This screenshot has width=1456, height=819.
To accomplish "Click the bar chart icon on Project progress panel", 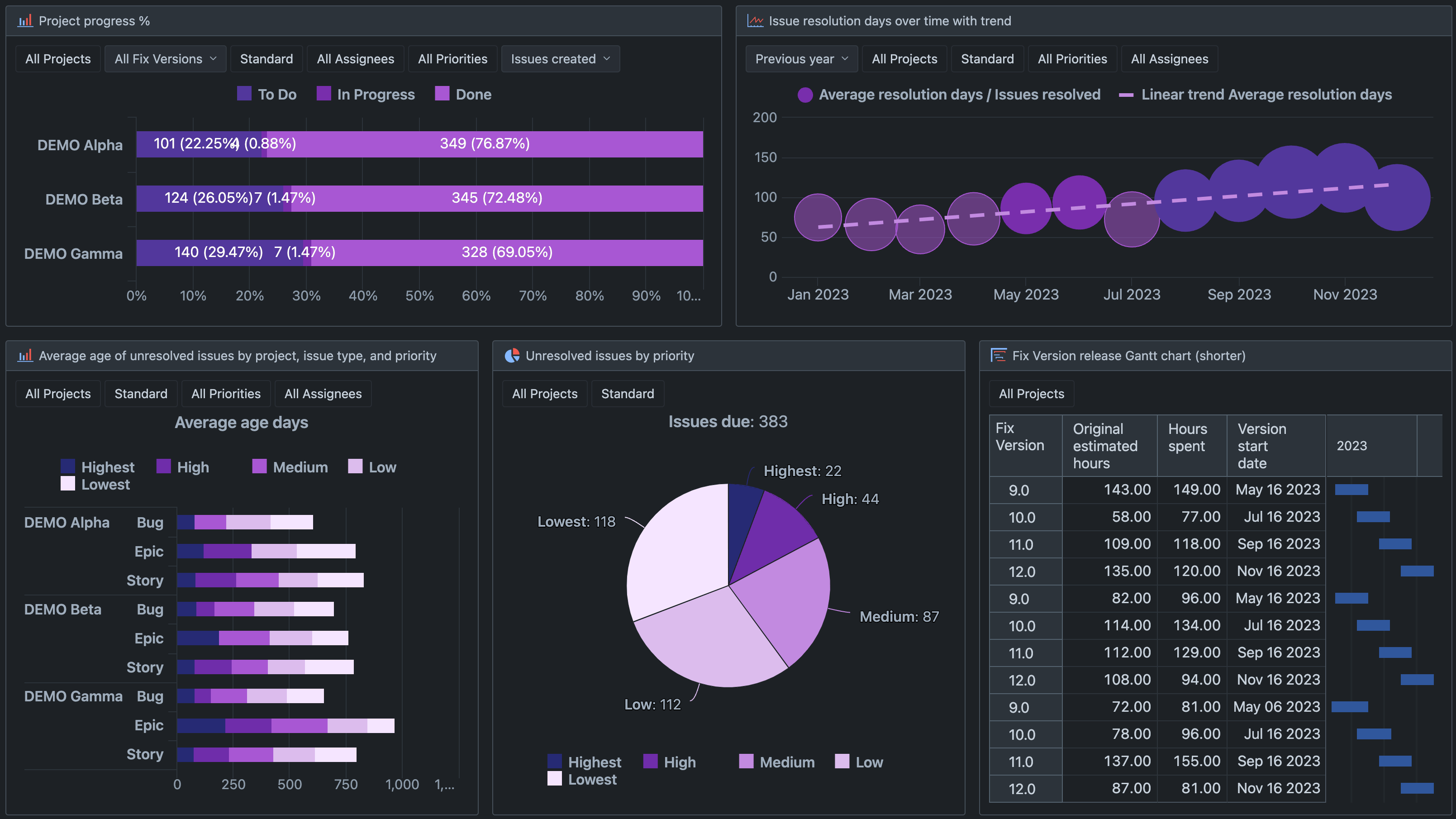I will click(x=26, y=20).
